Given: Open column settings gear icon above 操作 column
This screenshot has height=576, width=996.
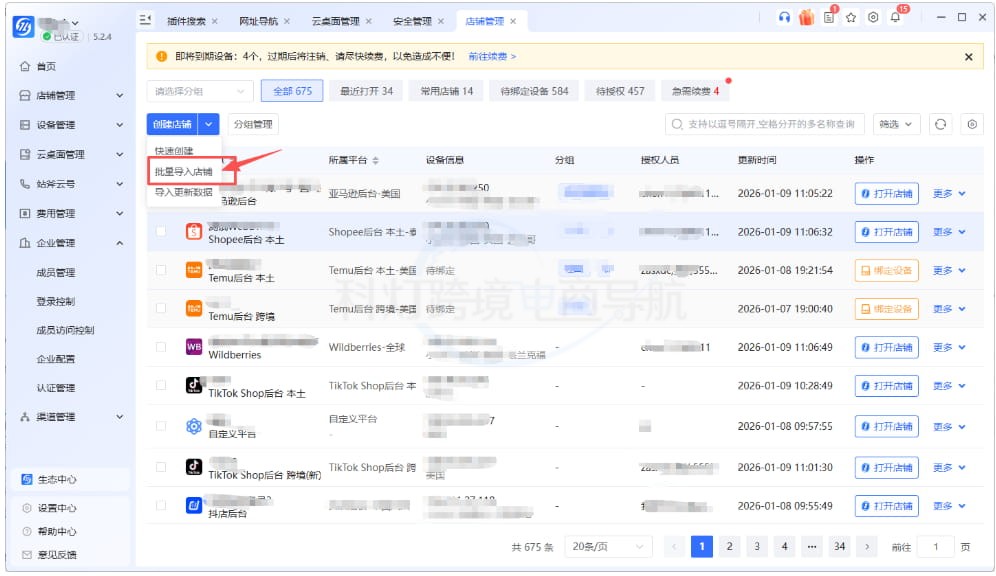Looking at the screenshot, I should (x=972, y=124).
